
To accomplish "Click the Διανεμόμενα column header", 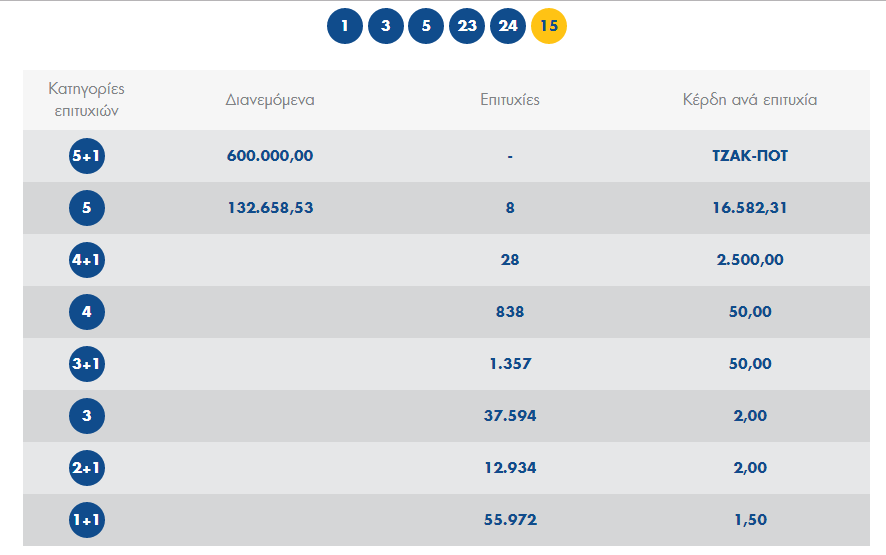I will tap(270, 100).
